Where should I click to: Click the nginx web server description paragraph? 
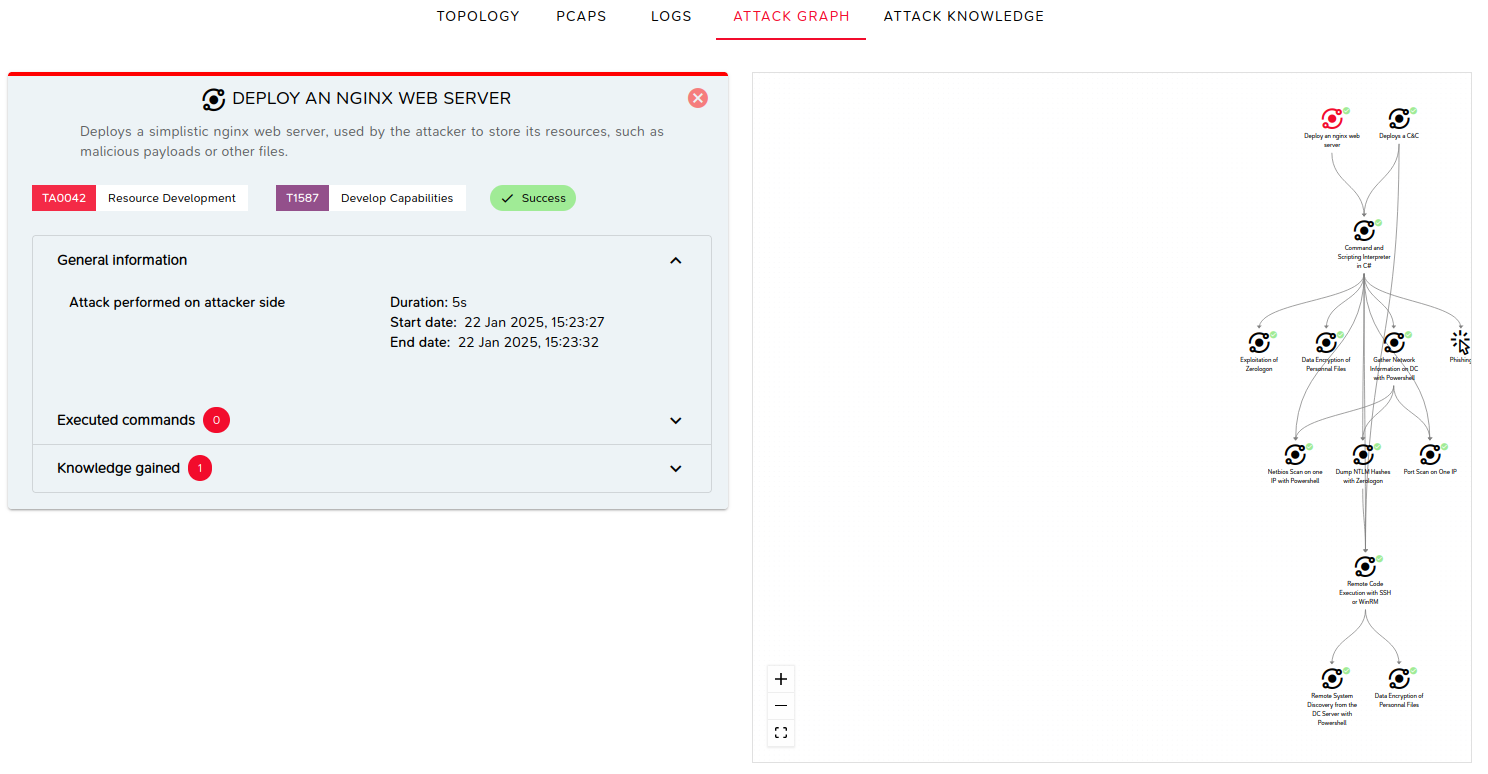(372, 141)
